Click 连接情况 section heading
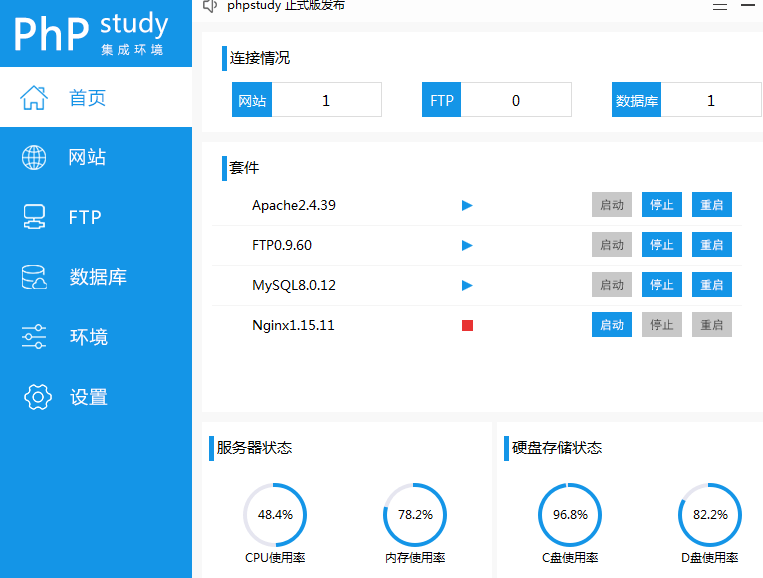The height and width of the screenshot is (578, 763). [260, 58]
